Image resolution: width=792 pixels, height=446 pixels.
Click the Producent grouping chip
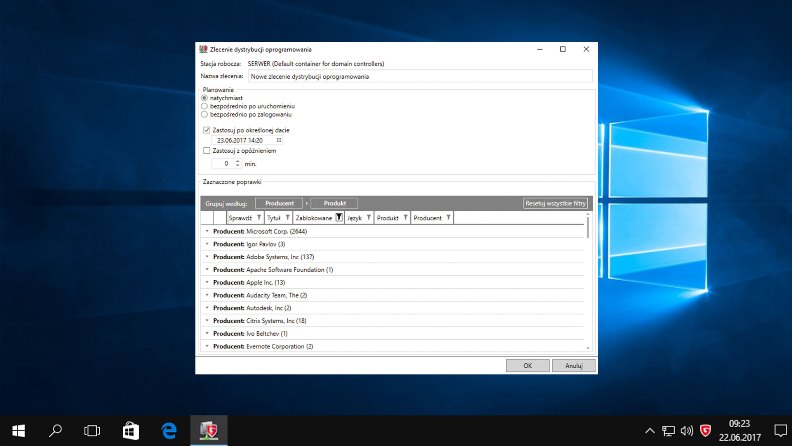[279, 203]
